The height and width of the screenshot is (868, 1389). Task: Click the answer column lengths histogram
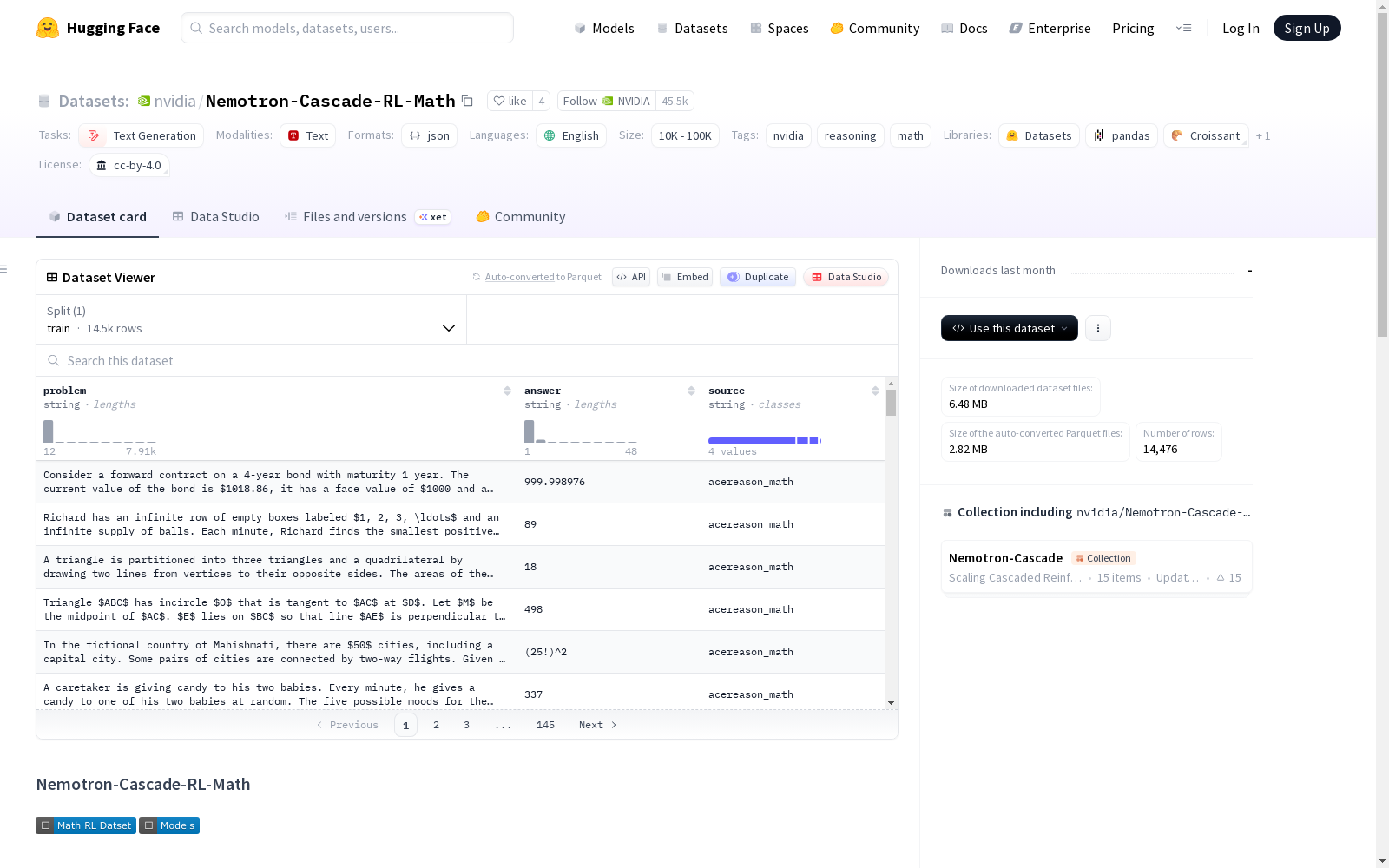[581, 431]
